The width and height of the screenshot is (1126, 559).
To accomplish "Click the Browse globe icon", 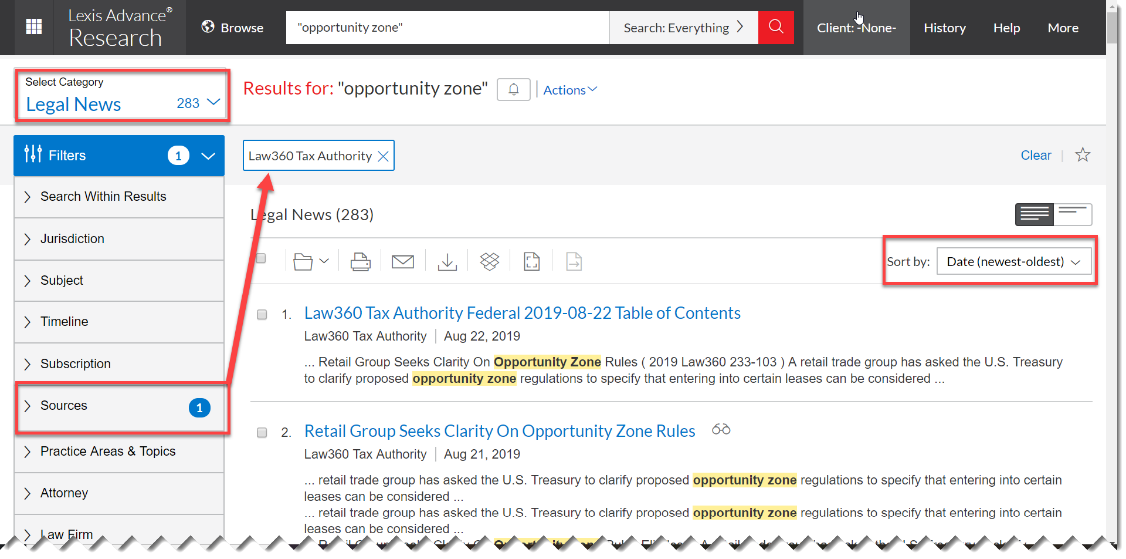I will pos(209,27).
